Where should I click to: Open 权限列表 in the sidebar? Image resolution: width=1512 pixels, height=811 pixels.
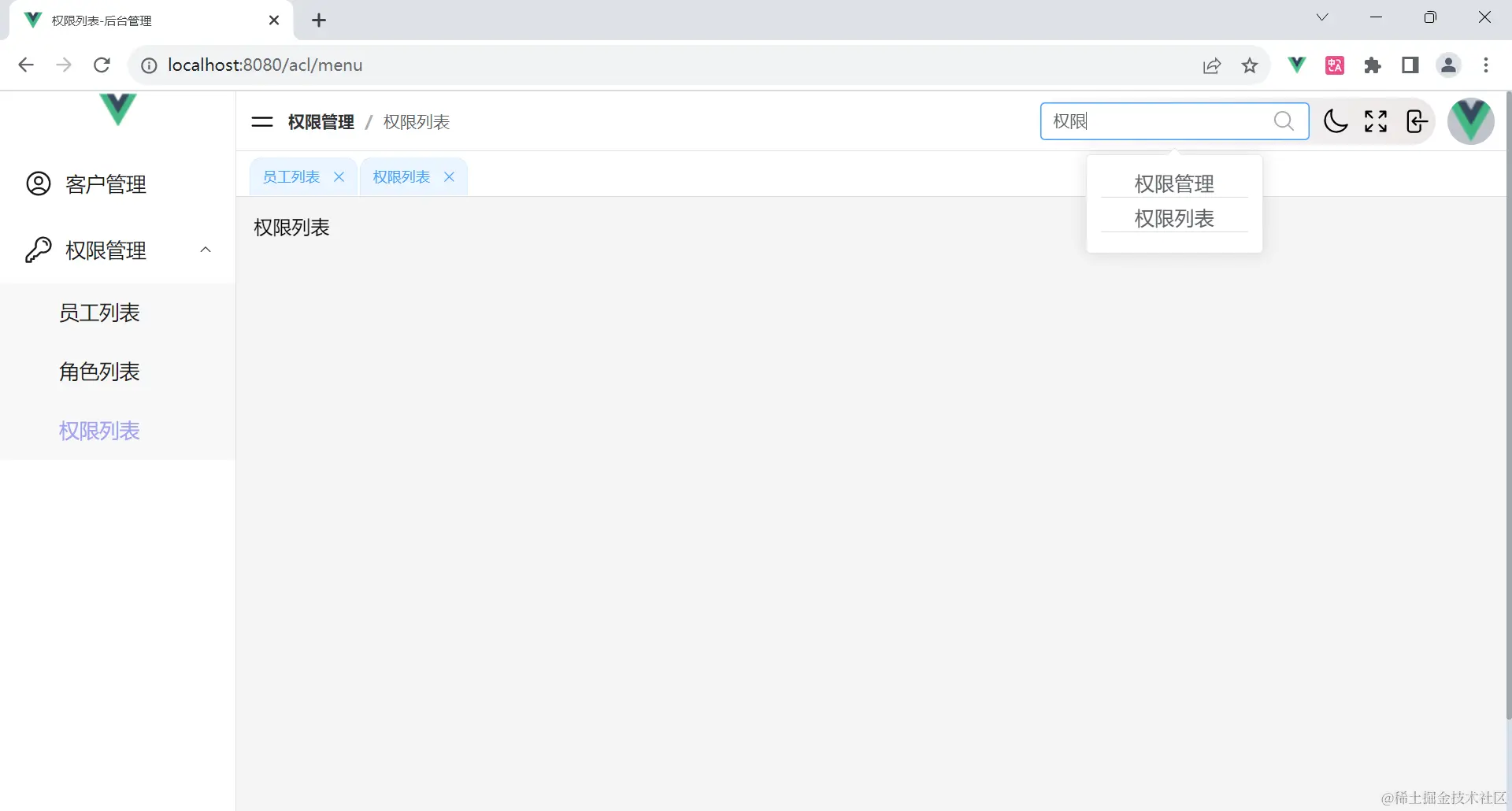coord(117,431)
